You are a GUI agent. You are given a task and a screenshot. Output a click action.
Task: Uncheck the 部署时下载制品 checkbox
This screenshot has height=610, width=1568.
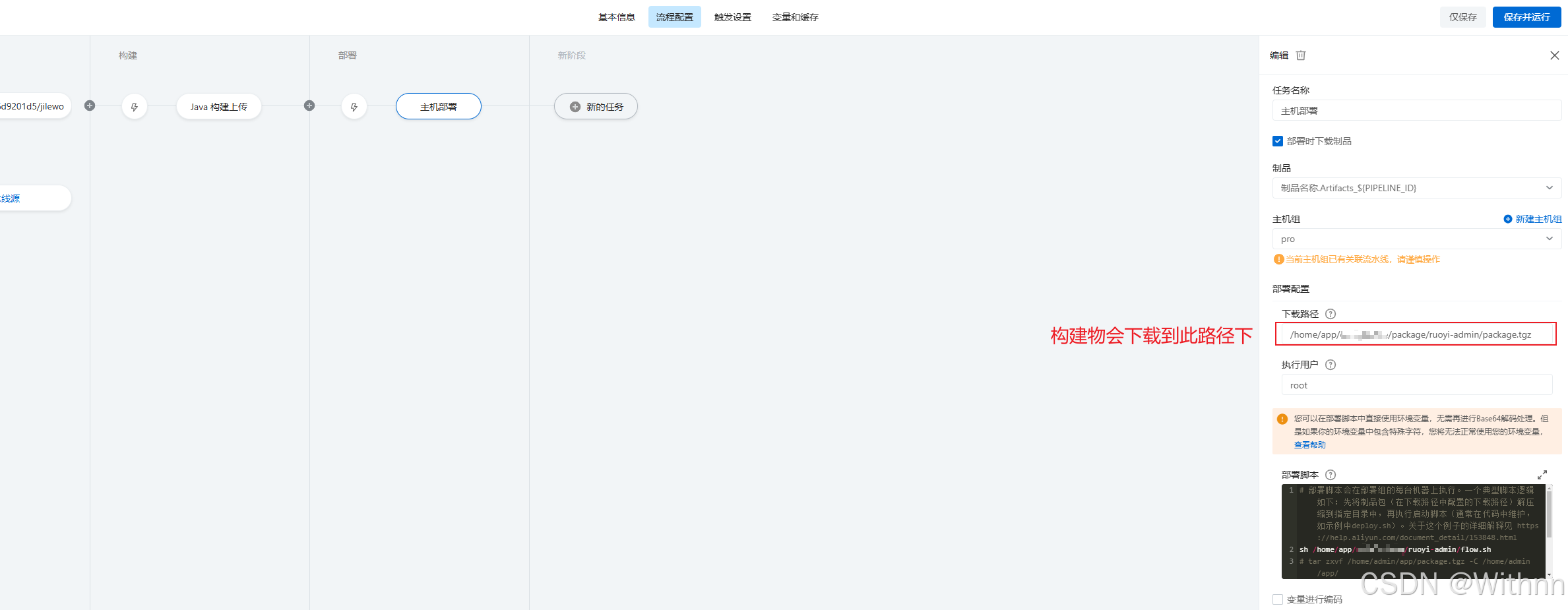pos(1278,140)
